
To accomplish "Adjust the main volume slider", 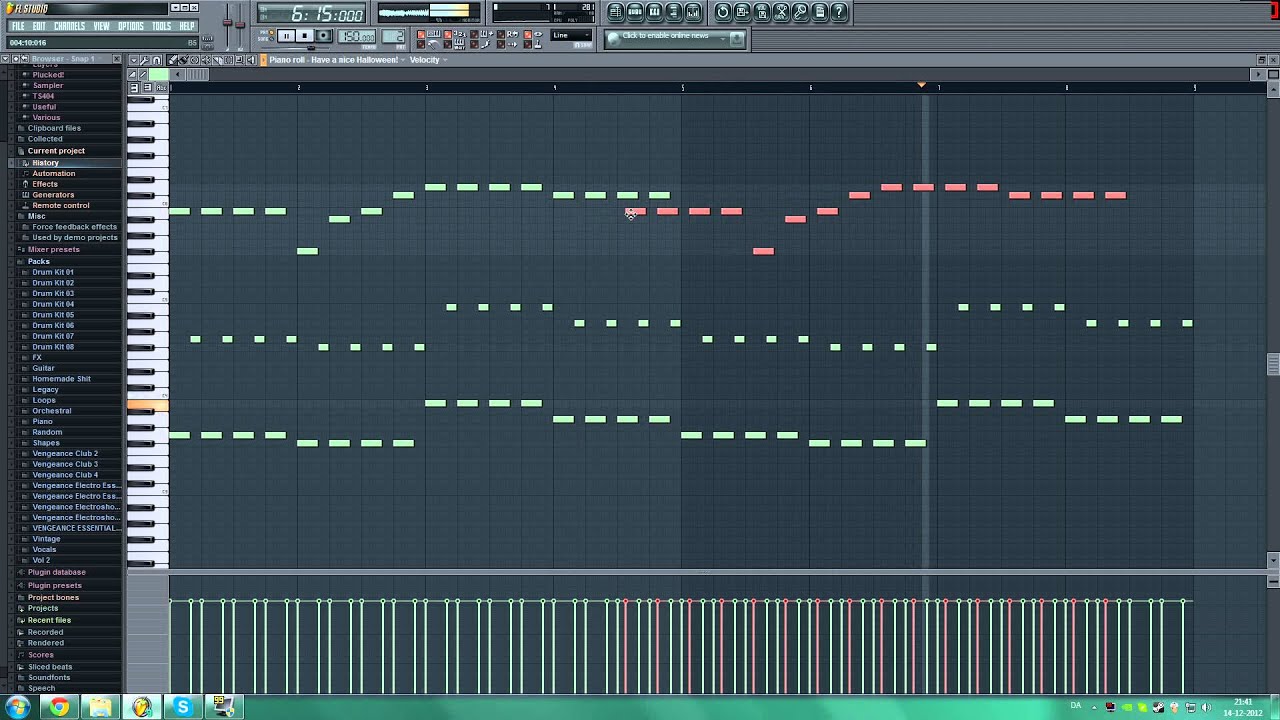I will click(228, 24).
